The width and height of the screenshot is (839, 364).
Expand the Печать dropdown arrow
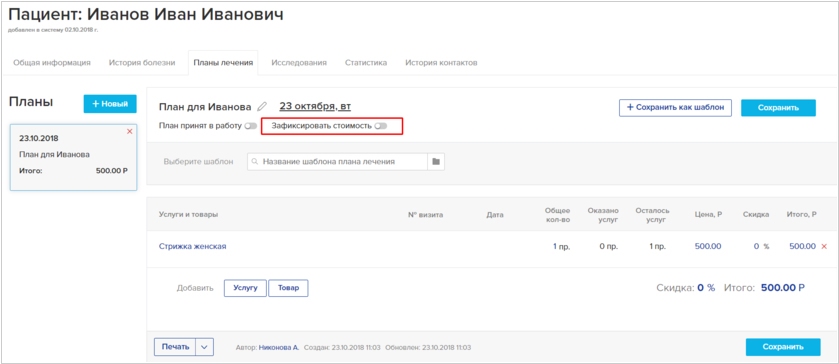205,347
